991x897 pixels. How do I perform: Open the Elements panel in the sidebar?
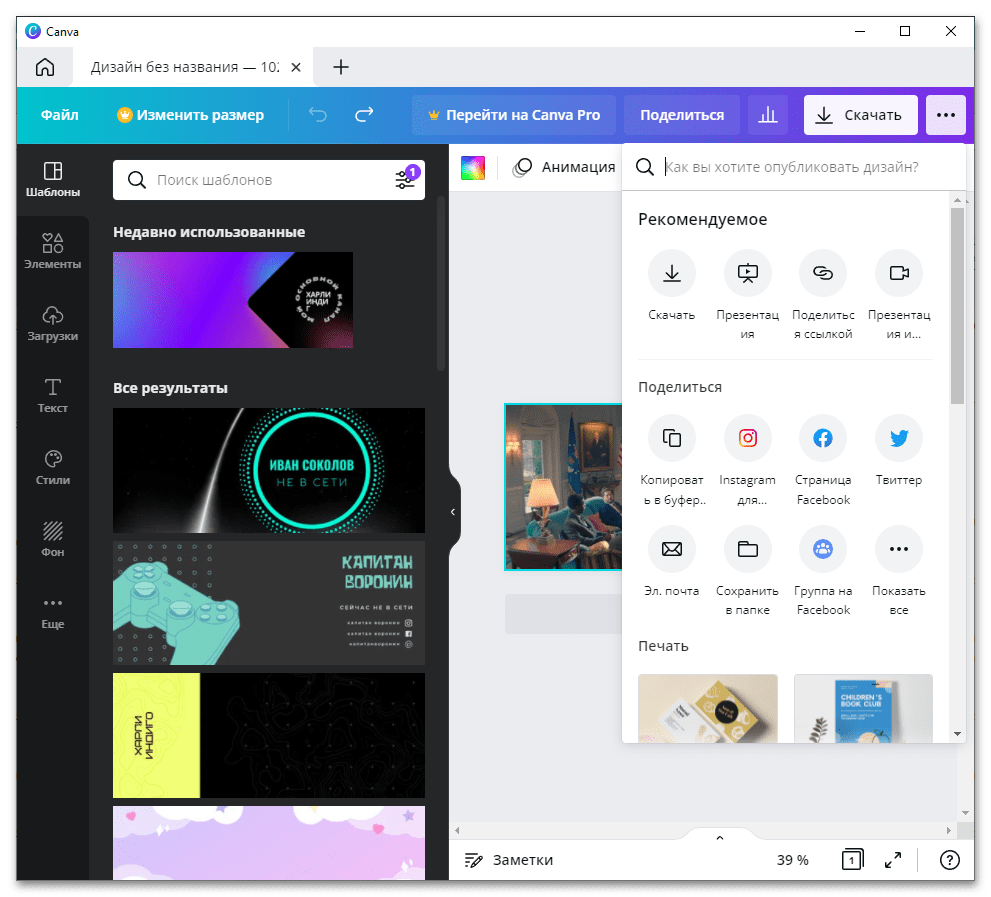click(x=52, y=252)
